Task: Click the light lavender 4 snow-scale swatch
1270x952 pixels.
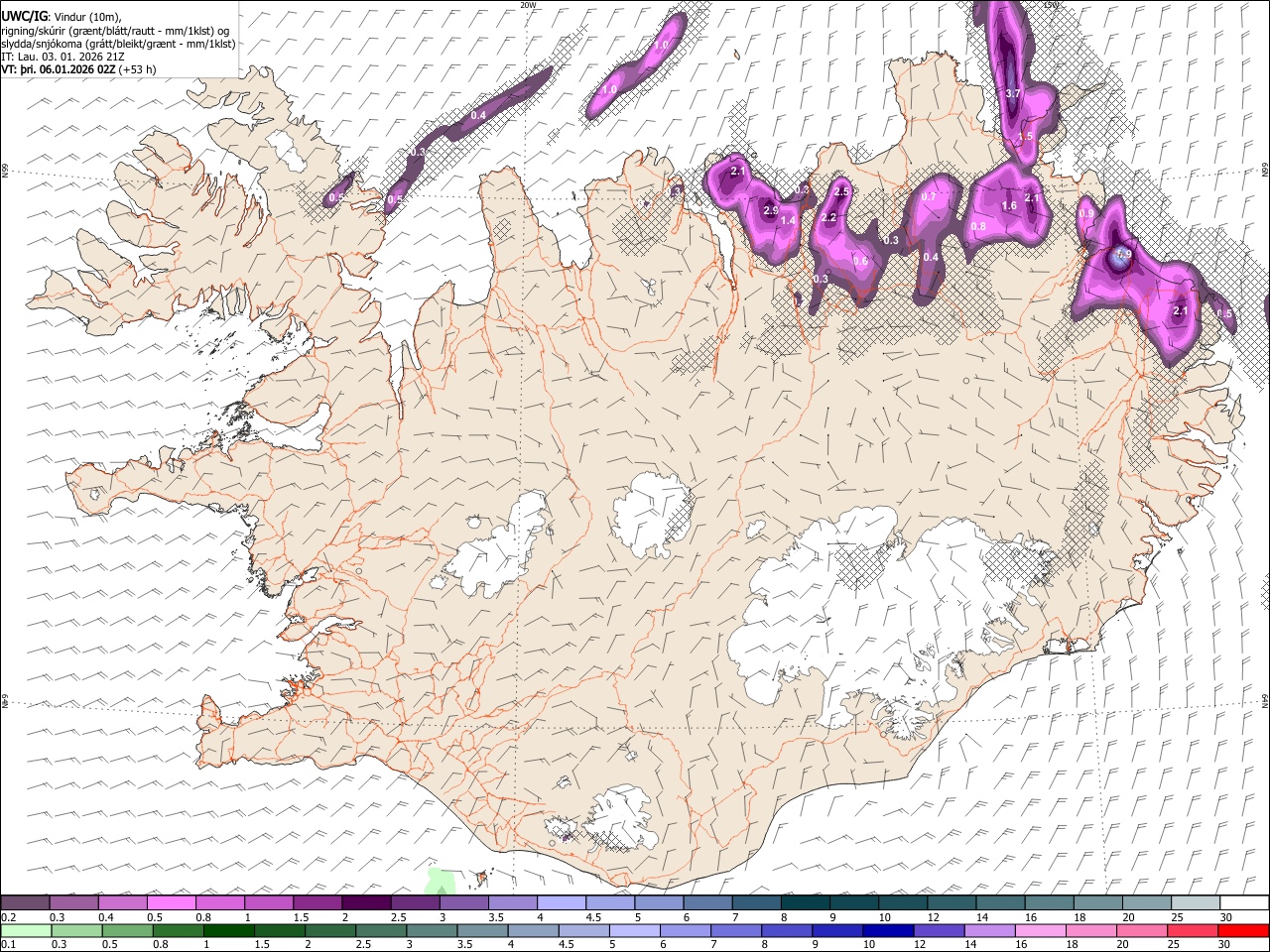Action: (562, 903)
